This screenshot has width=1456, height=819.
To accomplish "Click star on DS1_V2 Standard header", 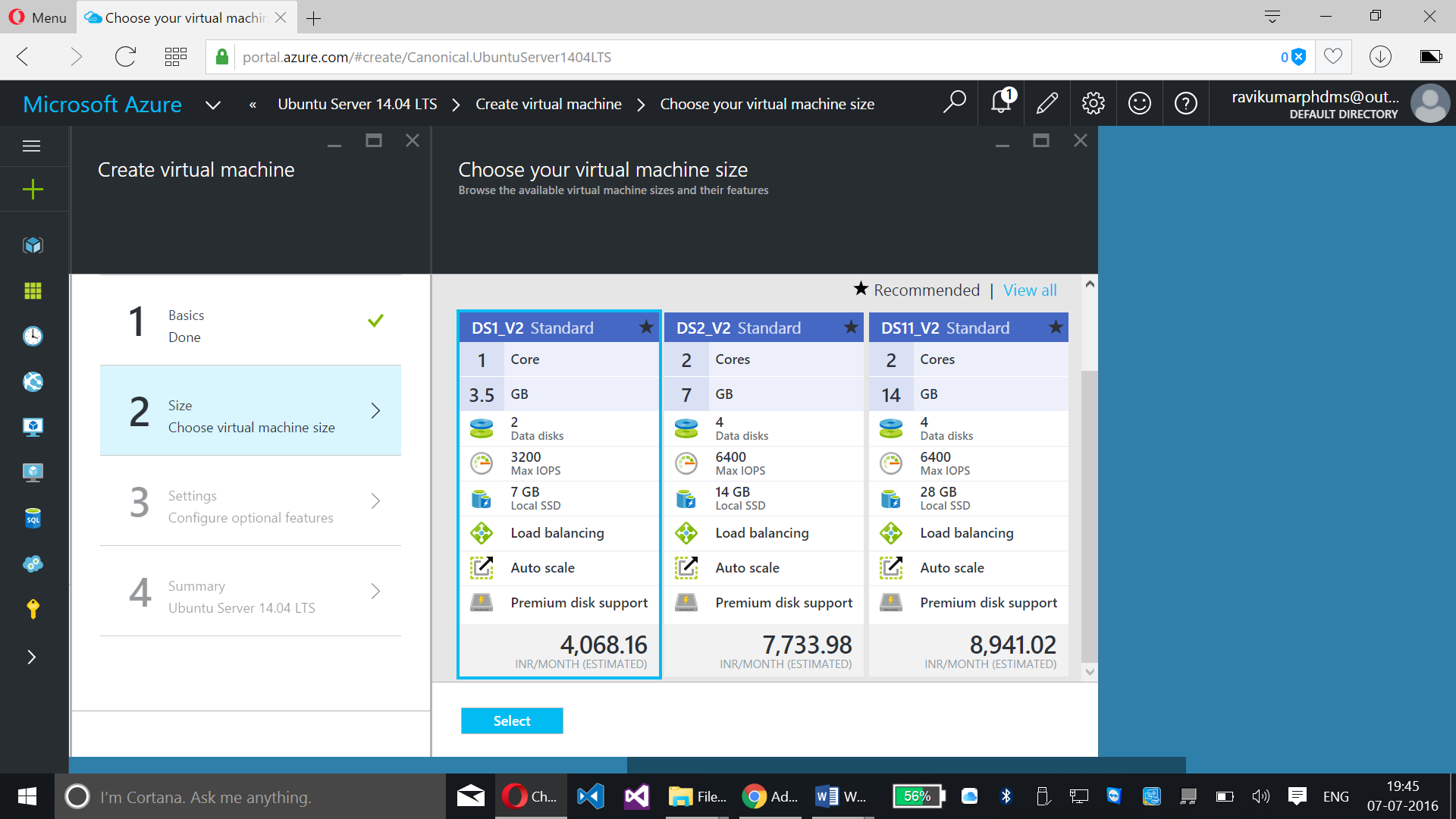I will (x=646, y=327).
